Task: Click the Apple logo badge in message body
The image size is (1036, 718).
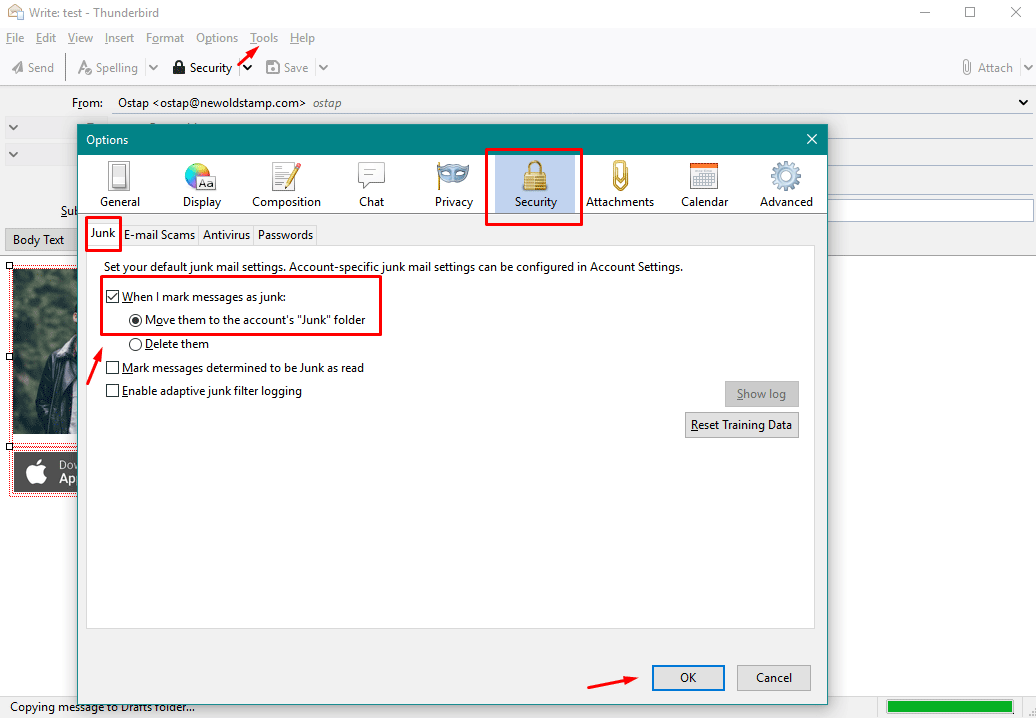Action: pos(45,472)
